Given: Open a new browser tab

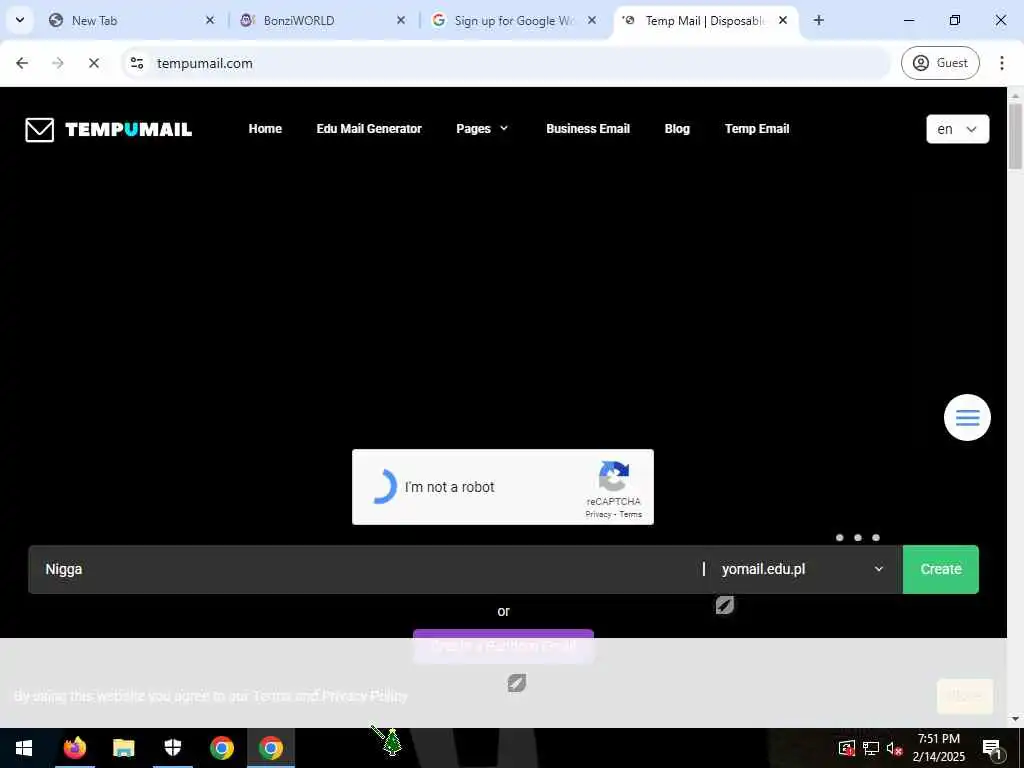Looking at the screenshot, I should point(818,20).
